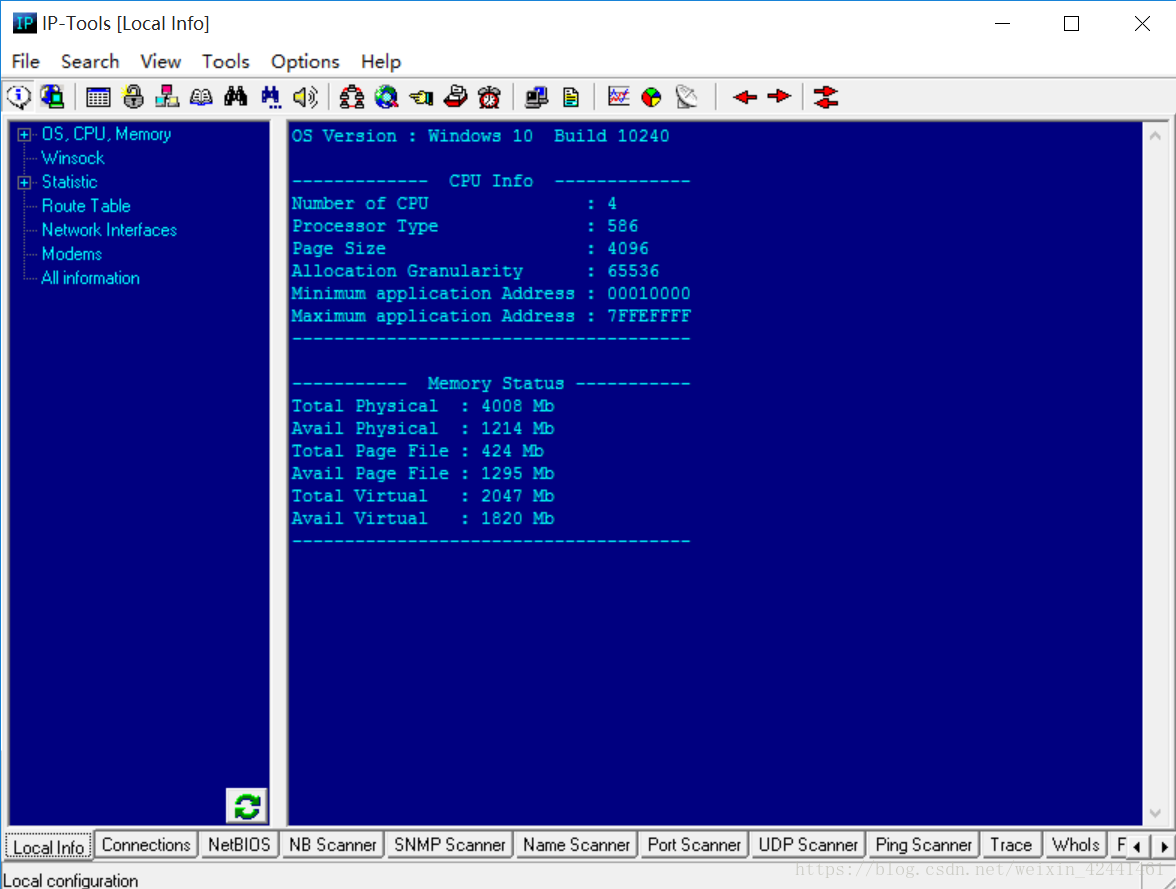The width and height of the screenshot is (1176, 889).
Task: Switch to the NB Scanner tab
Action: click(333, 845)
